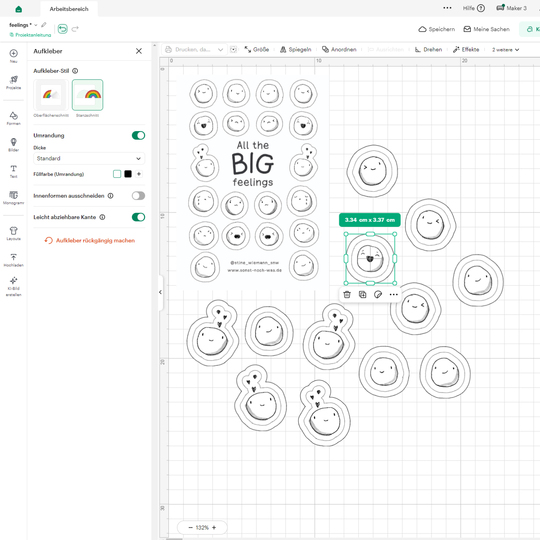The width and height of the screenshot is (540, 540).
Task: Click the pencil rename icon beside feelings
Action: coord(44,25)
